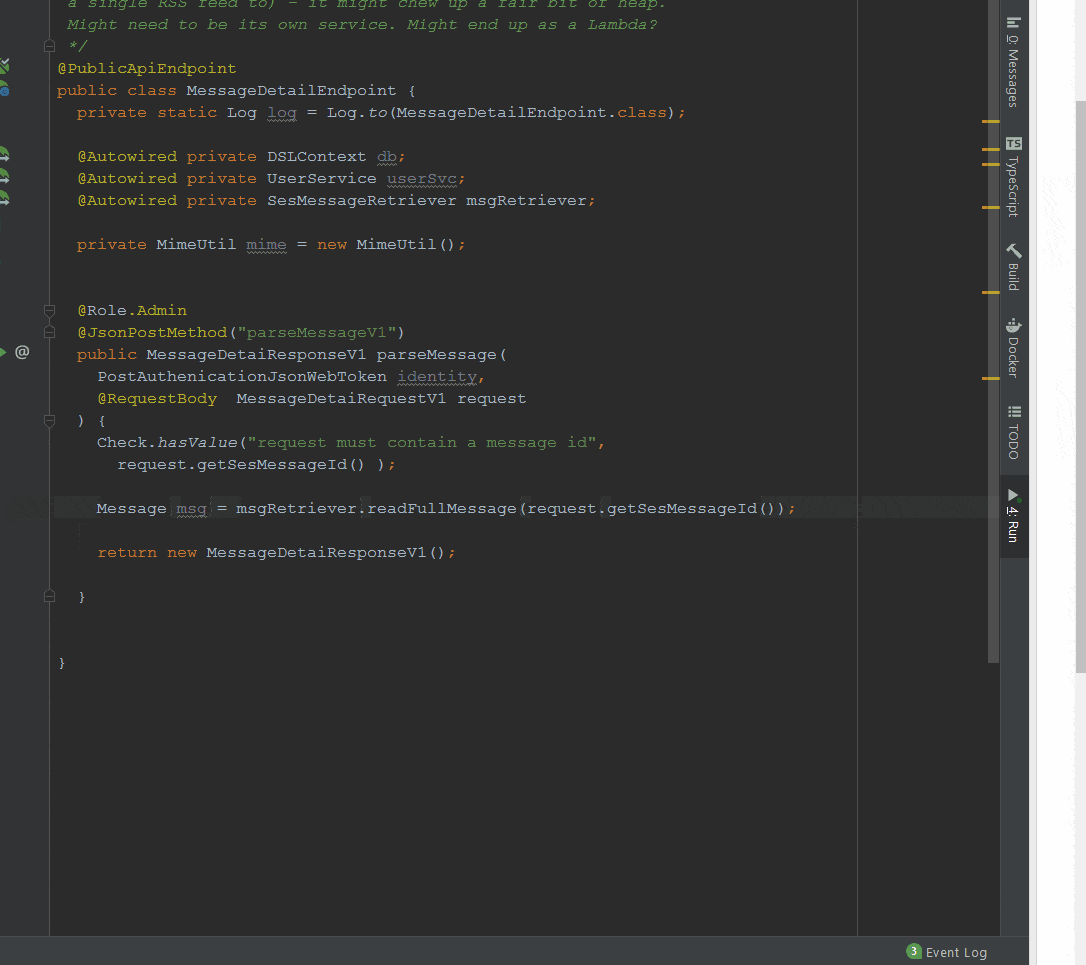Toggle fold marker at parseMessage closing brace

(49, 596)
